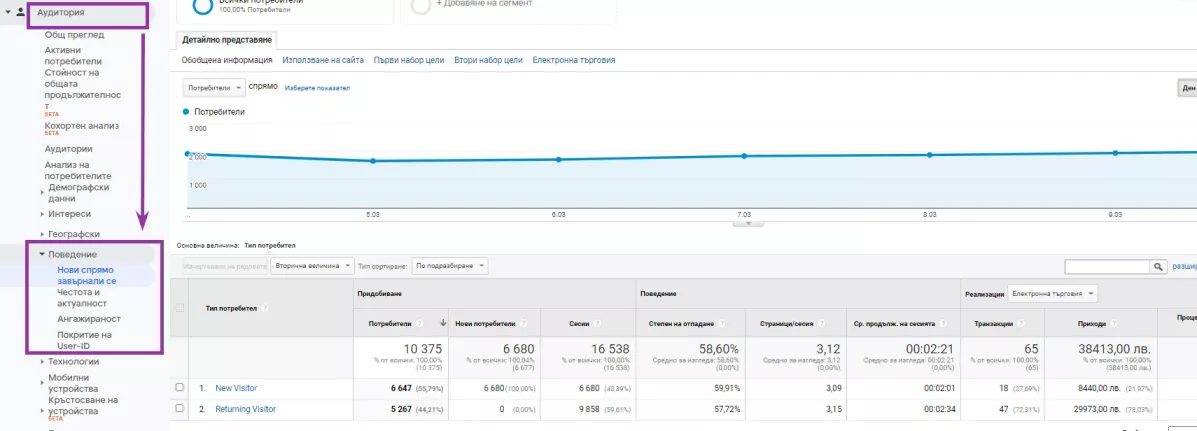
Task: Click the Аудитория person icon in sidebar
Action: 21,12
